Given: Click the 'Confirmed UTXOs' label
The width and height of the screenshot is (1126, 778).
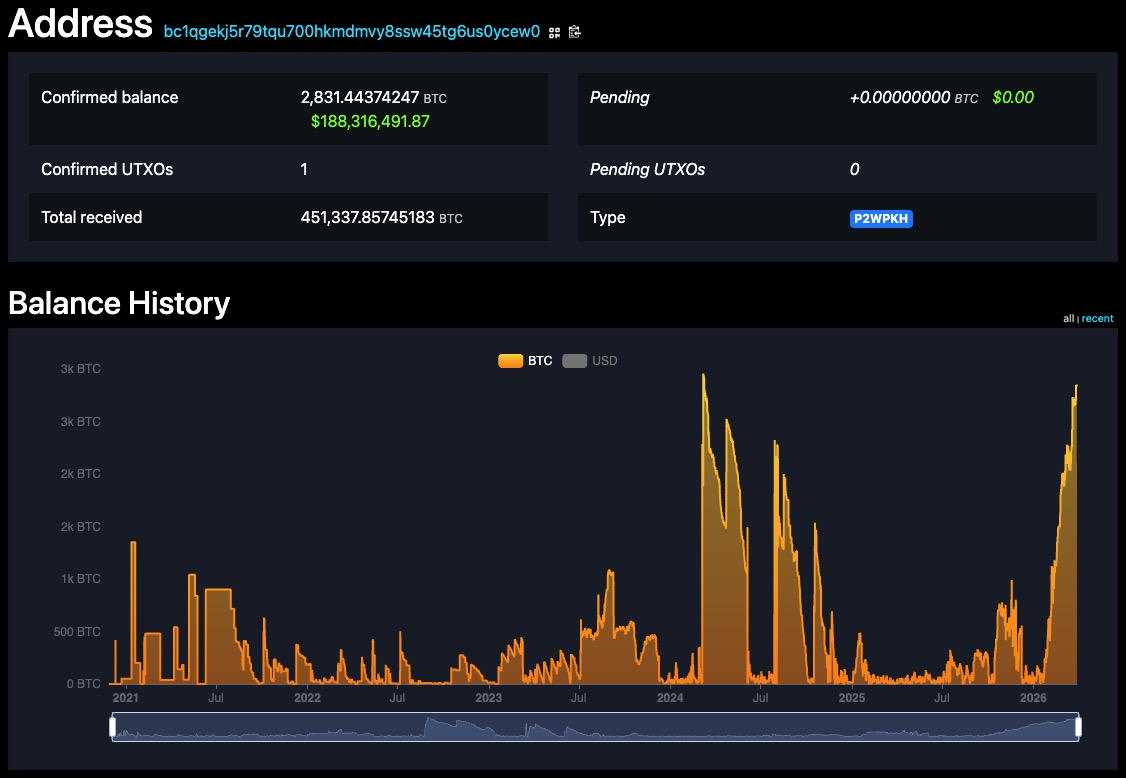Looking at the screenshot, I should pos(107,170).
